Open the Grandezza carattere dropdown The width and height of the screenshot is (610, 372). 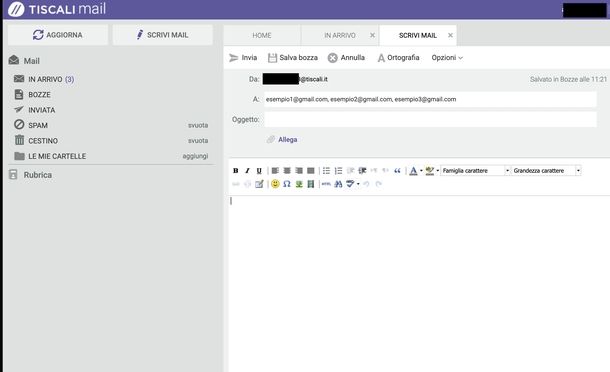pos(546,170)
